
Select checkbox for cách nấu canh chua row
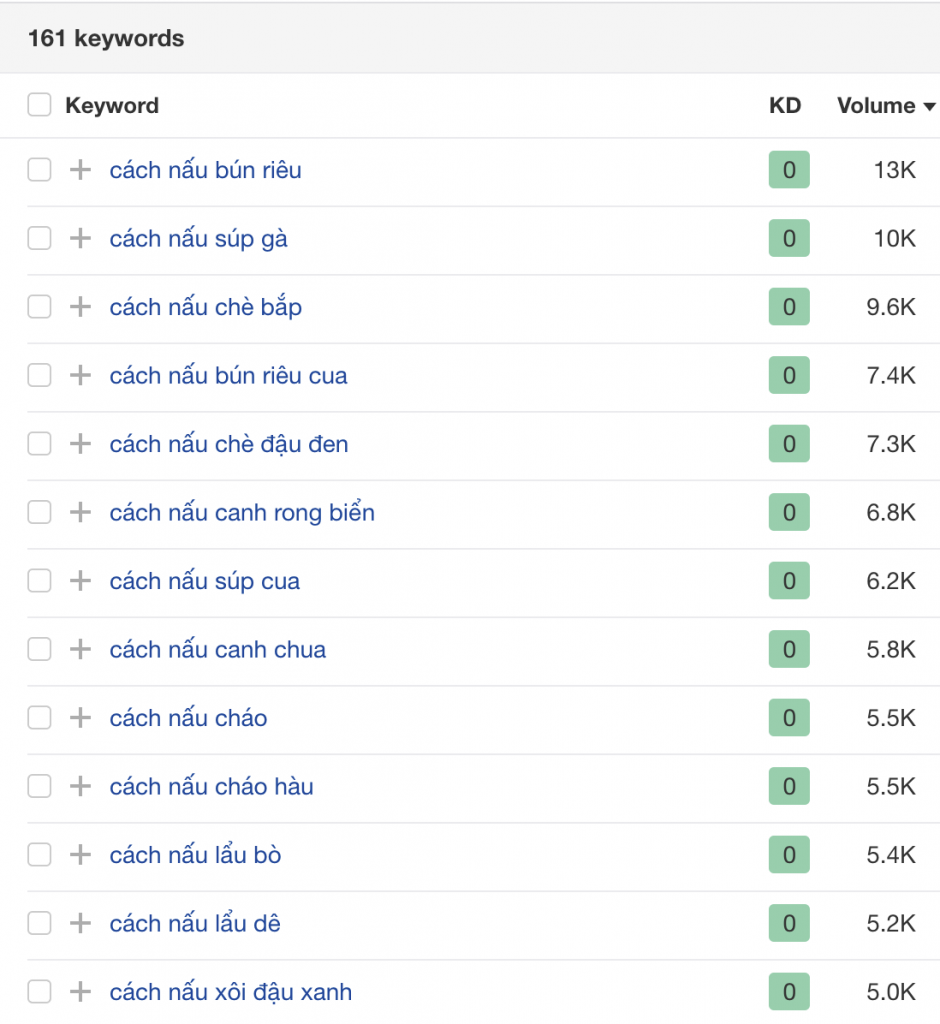[39, 650]
